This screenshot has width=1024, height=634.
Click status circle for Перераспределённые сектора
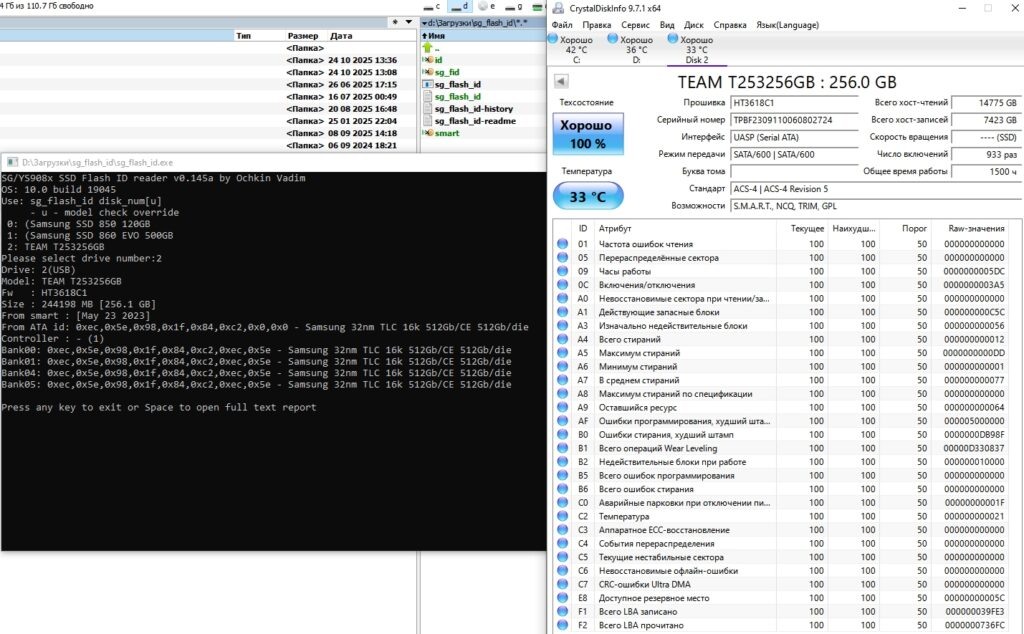562,257
